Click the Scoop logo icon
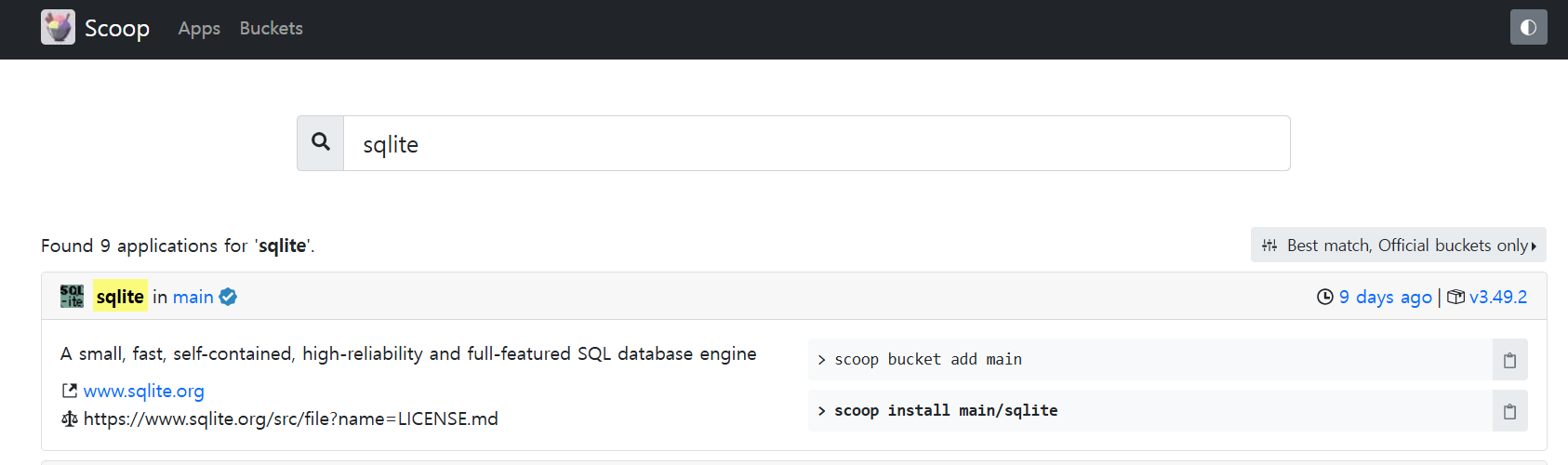Viewport: 1568px width, 465px height. 58,28
